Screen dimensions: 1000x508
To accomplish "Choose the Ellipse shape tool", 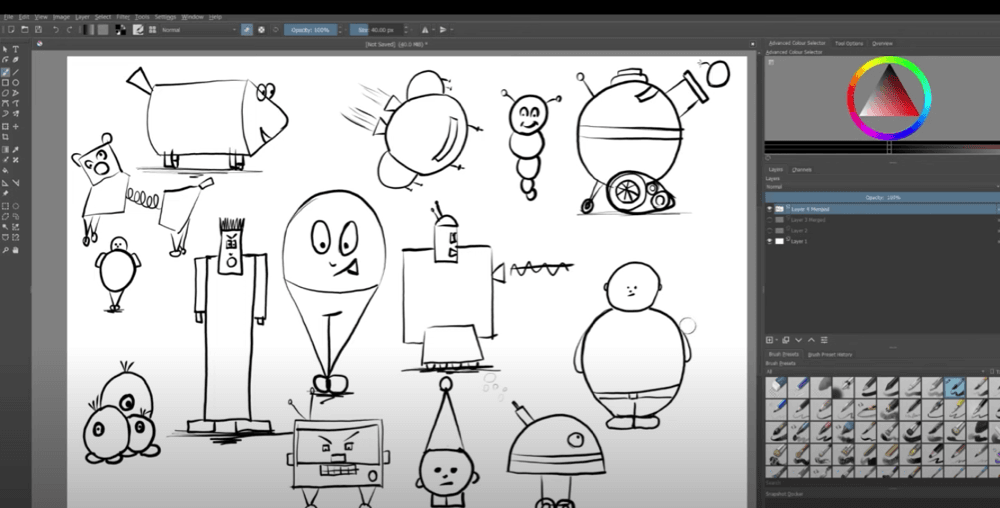I will point(16,83).
